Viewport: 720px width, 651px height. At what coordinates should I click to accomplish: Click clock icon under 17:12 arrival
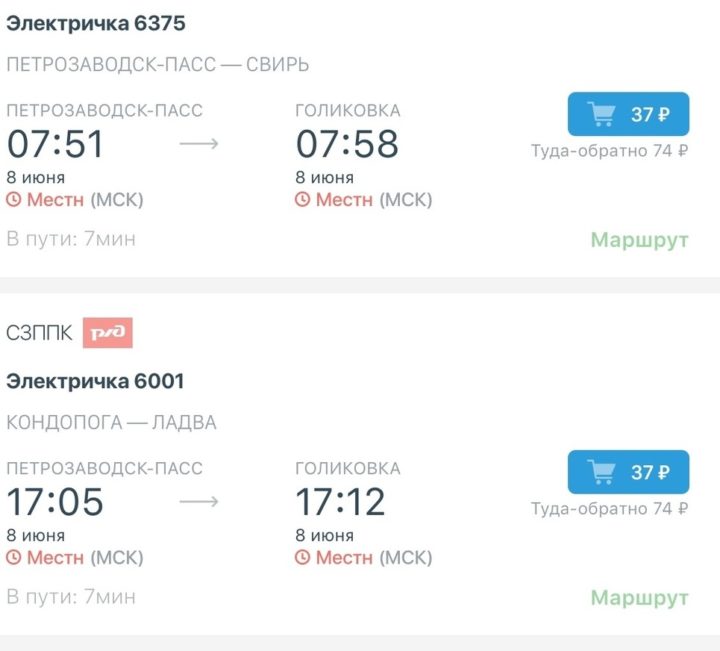[302, 558]
